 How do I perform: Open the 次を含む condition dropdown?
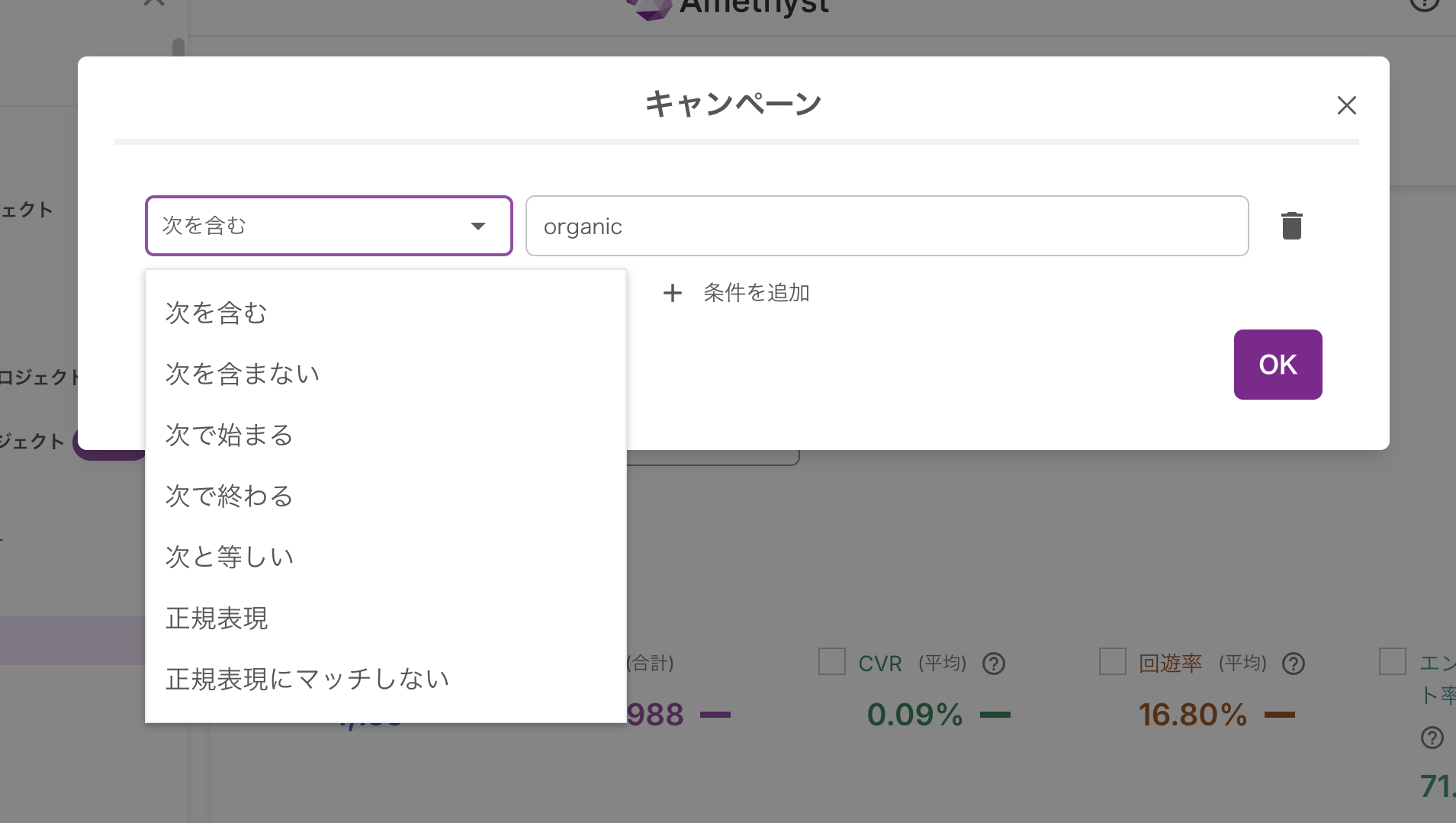tap(328, 225)
